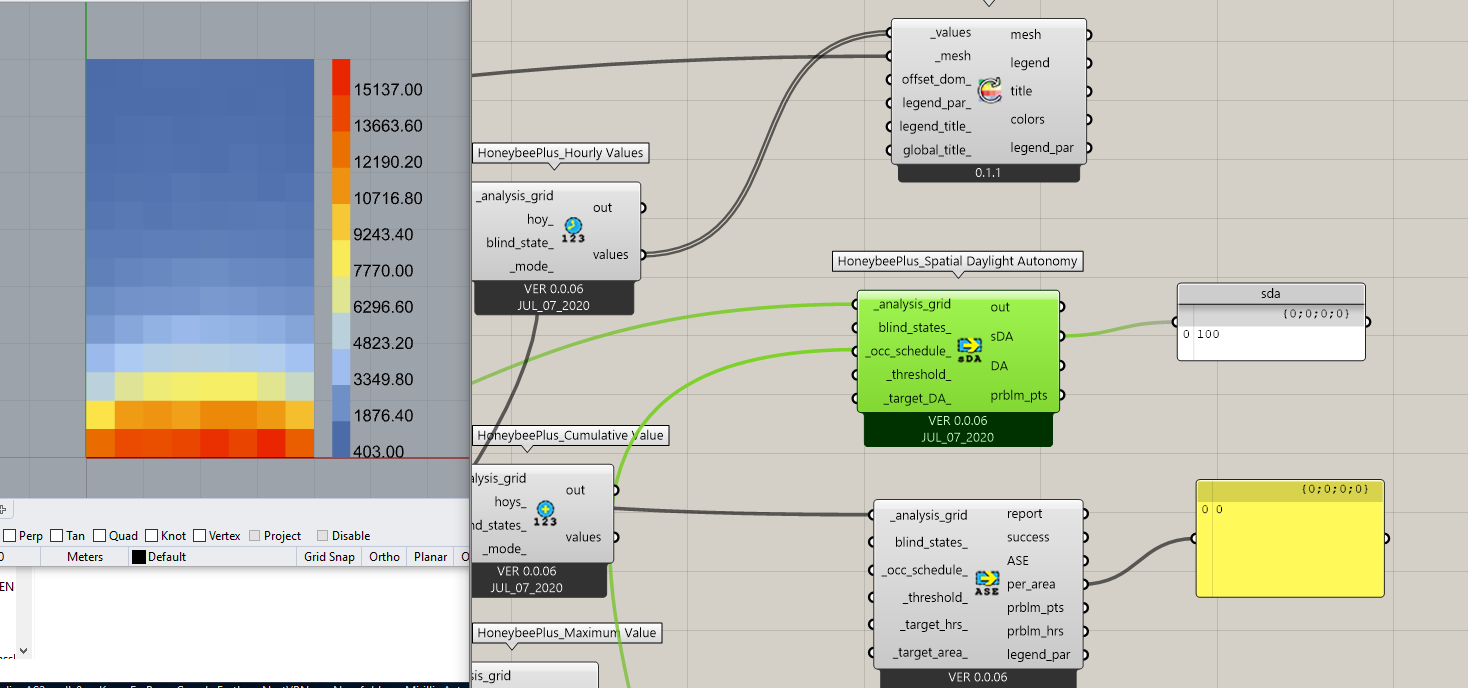This screenshot has width=1468, height=688.
Task: Enable the Perp osnap checkbox
Action: pos(10,536)
